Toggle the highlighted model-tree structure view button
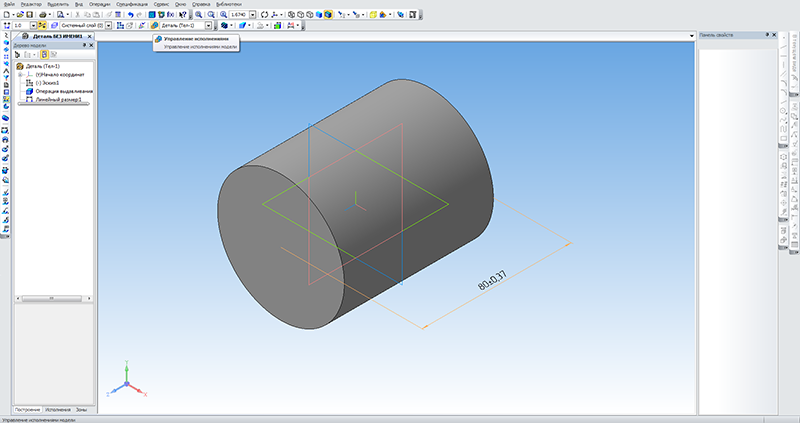 44,55
